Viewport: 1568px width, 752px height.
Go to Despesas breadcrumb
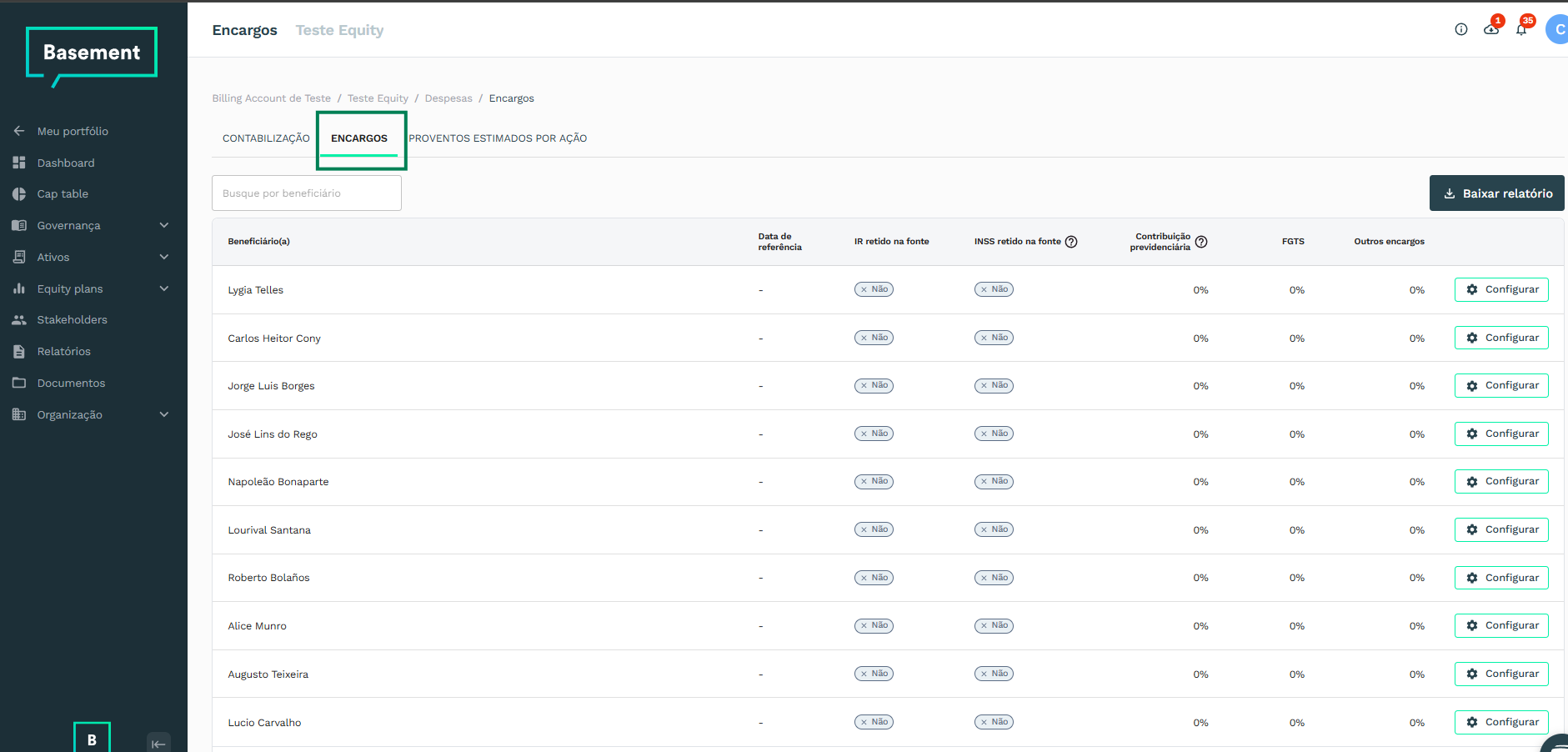point(448,98)
